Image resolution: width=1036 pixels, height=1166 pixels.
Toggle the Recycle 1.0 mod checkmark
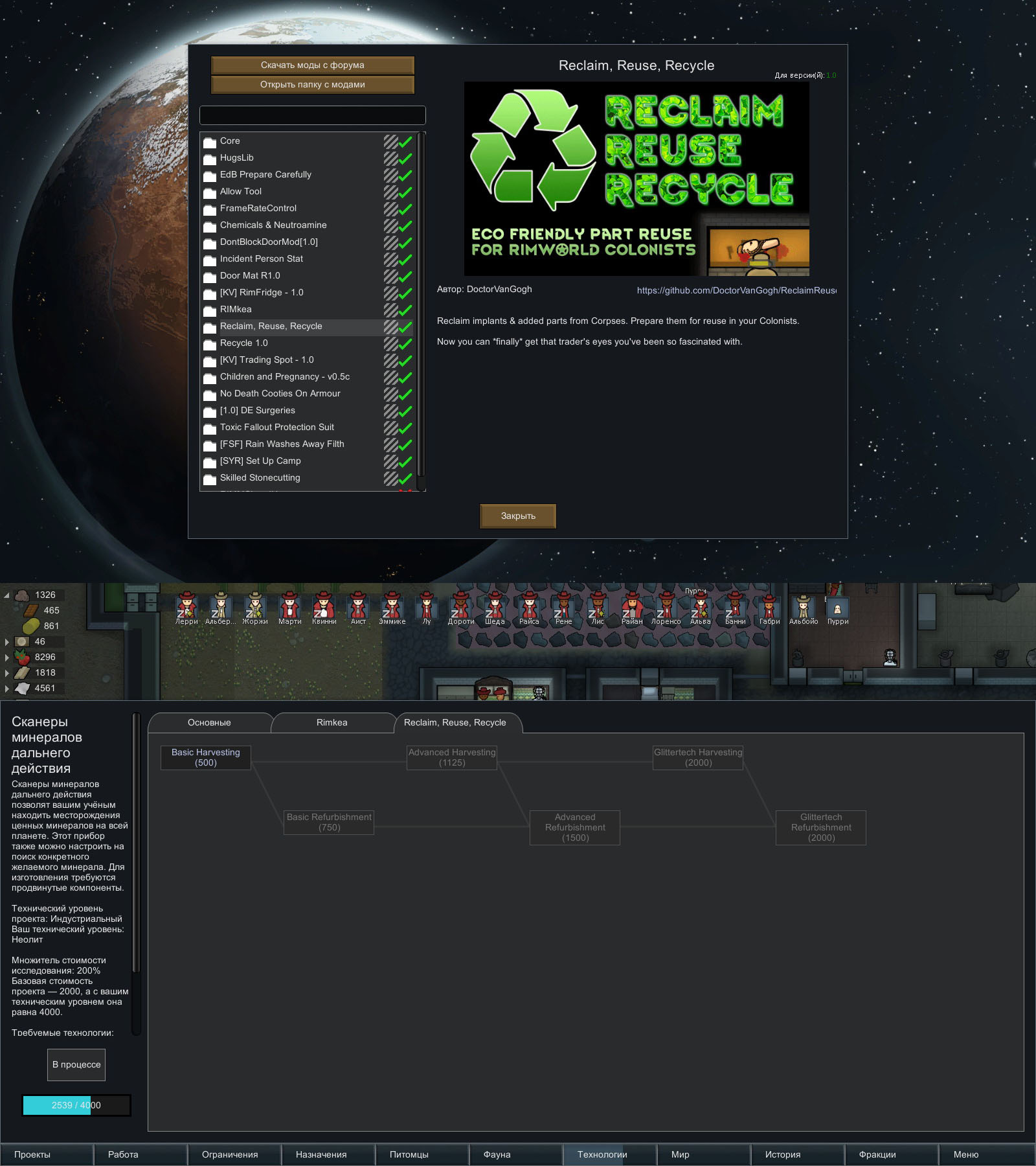(x=406, y=343)
